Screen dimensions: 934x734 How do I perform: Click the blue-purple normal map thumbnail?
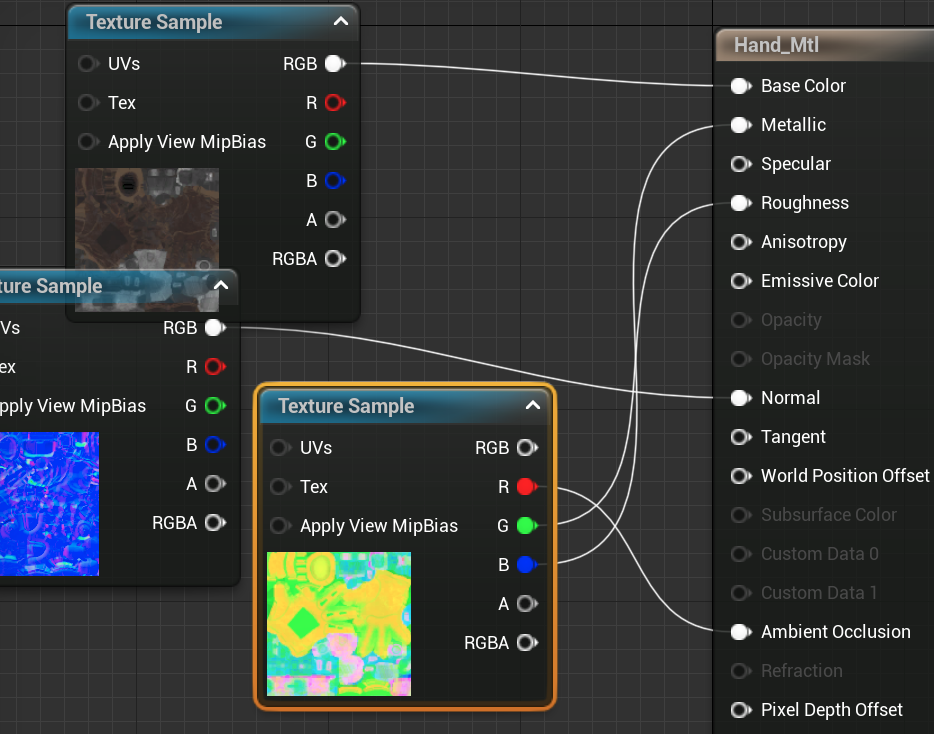click(x=50, y=503)
